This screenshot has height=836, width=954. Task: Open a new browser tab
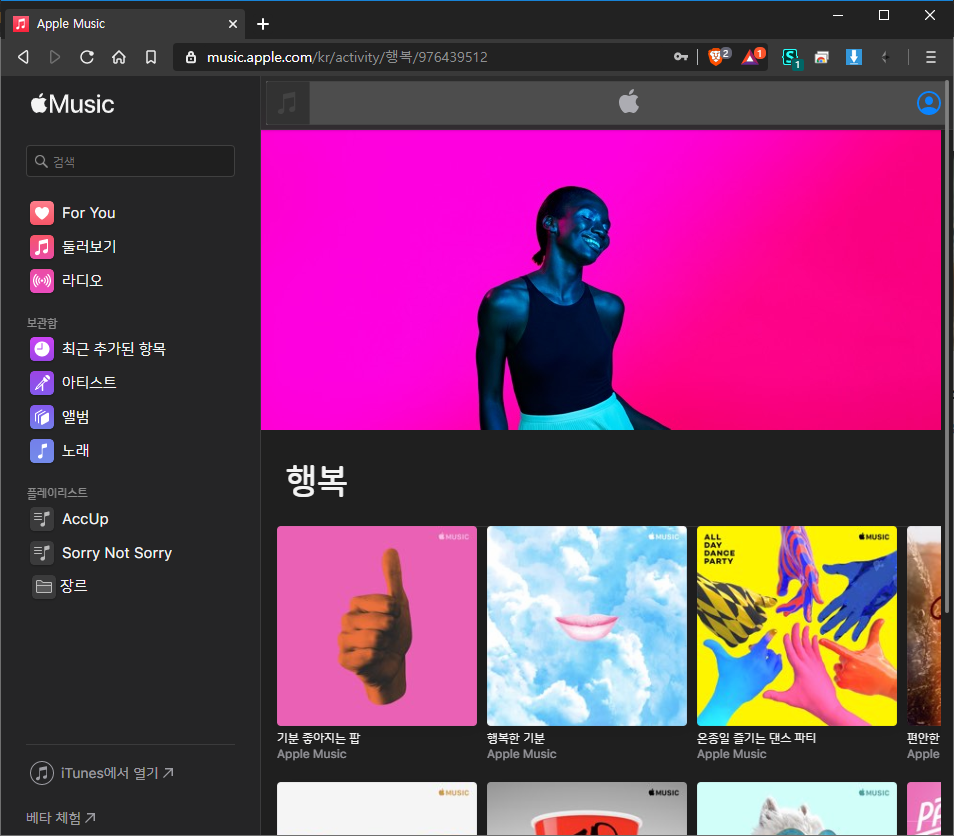click(x=263, y=24)
